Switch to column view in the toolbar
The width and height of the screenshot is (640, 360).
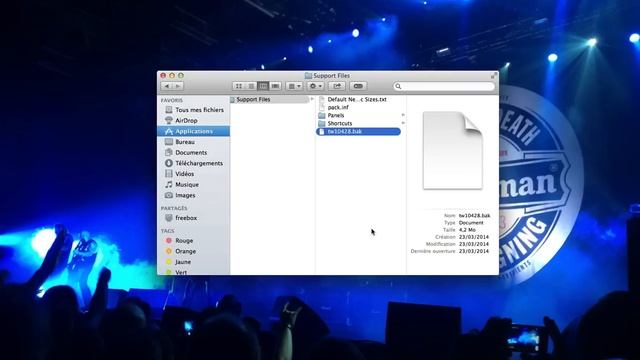(263, 86)
